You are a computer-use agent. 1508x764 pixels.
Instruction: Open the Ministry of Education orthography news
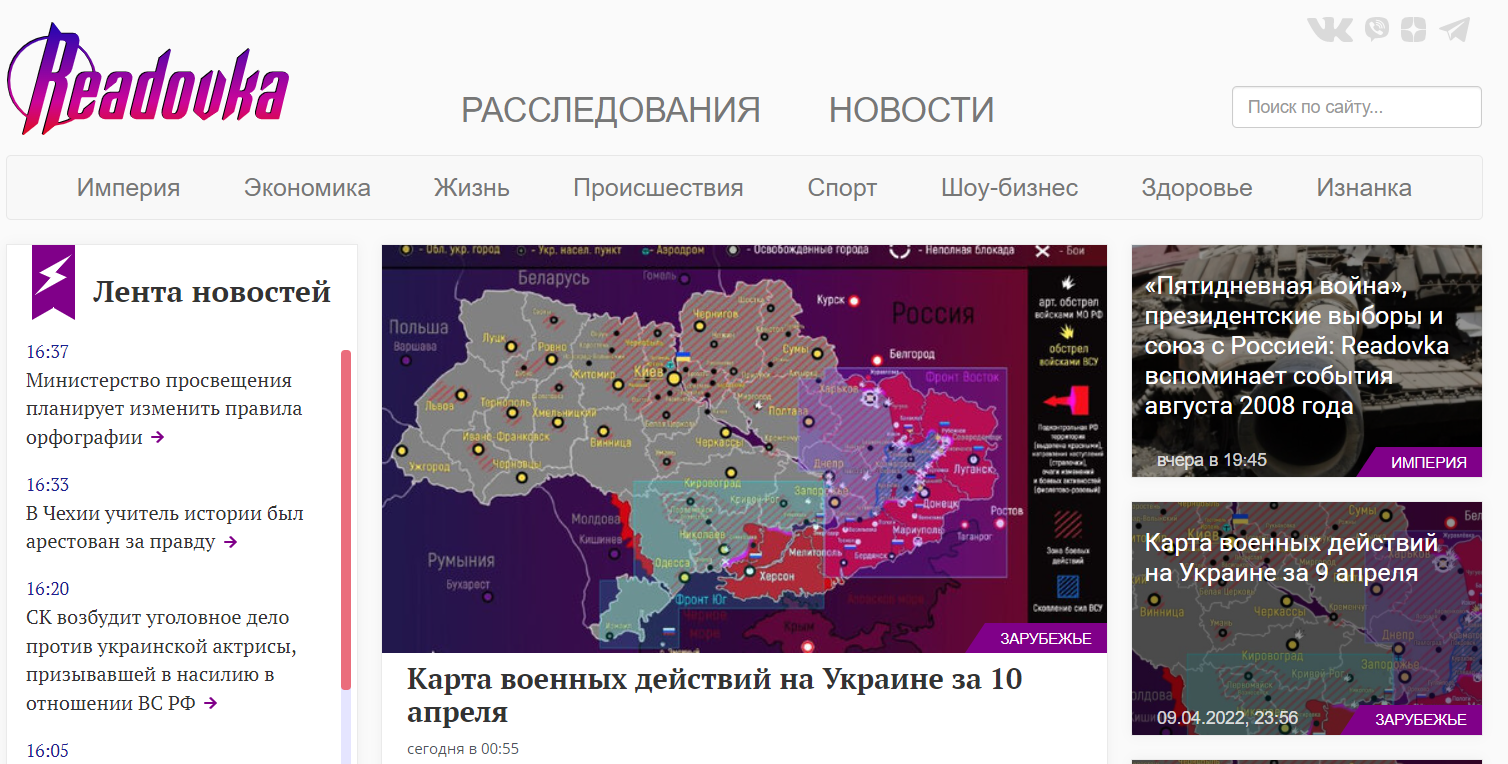point(164,409)
